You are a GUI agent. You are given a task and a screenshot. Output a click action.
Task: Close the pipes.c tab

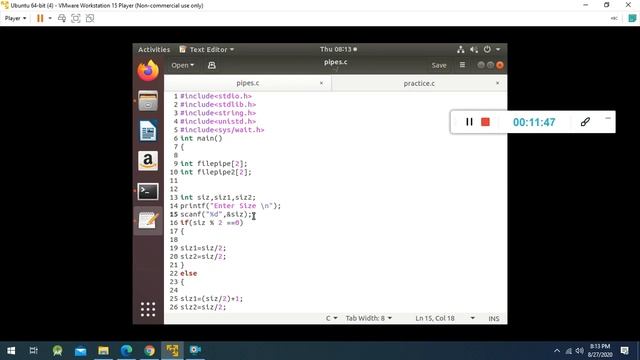[x=321, y=83]
